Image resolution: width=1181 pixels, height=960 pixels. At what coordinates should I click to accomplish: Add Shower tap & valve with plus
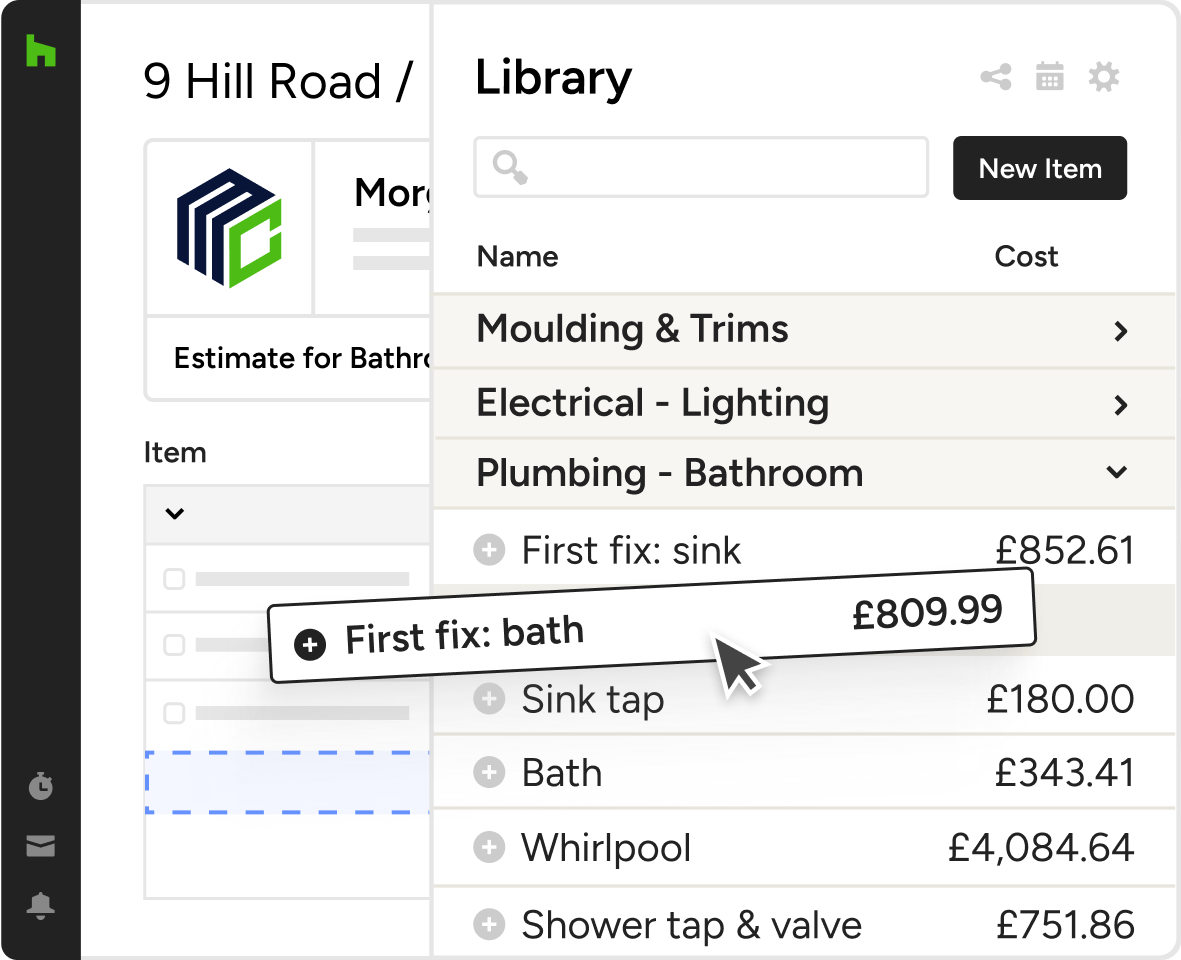coord(489,923)
